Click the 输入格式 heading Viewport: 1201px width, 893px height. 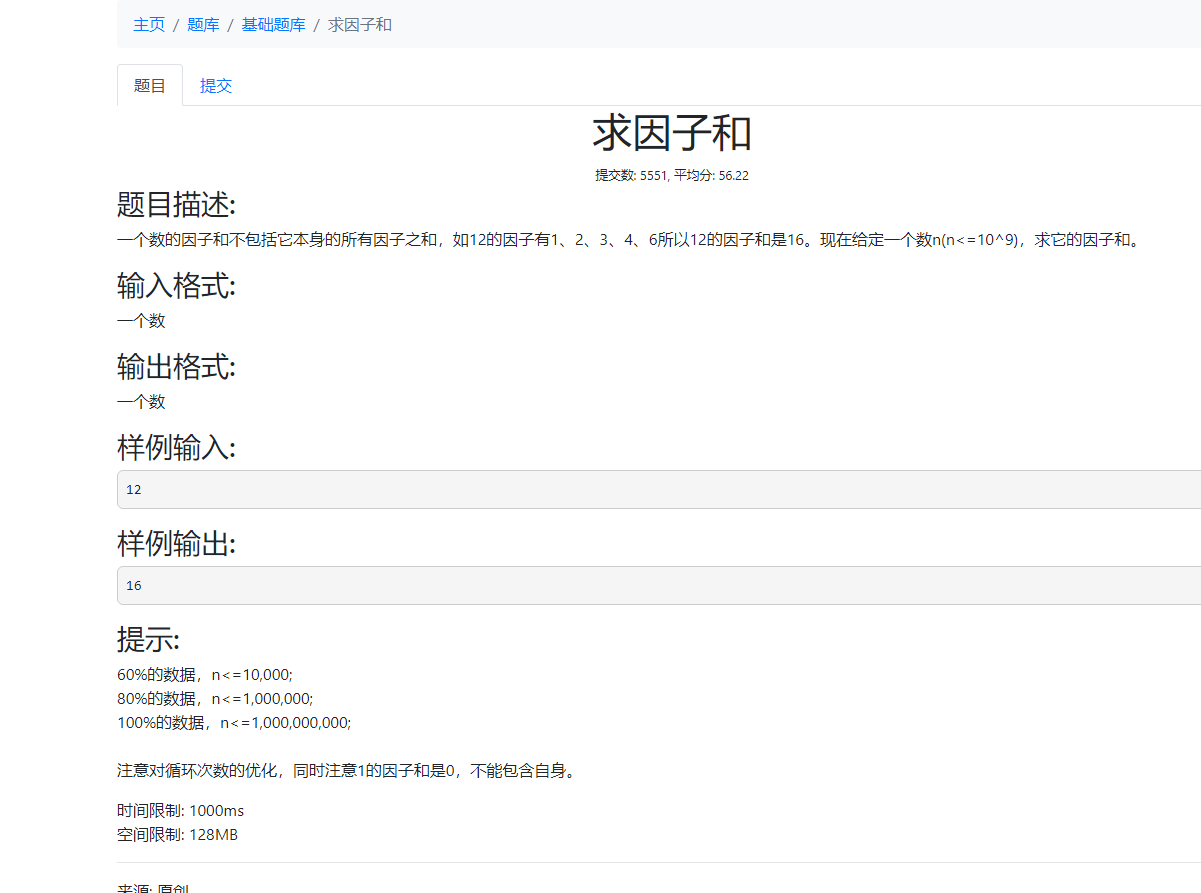click(177, 286)
